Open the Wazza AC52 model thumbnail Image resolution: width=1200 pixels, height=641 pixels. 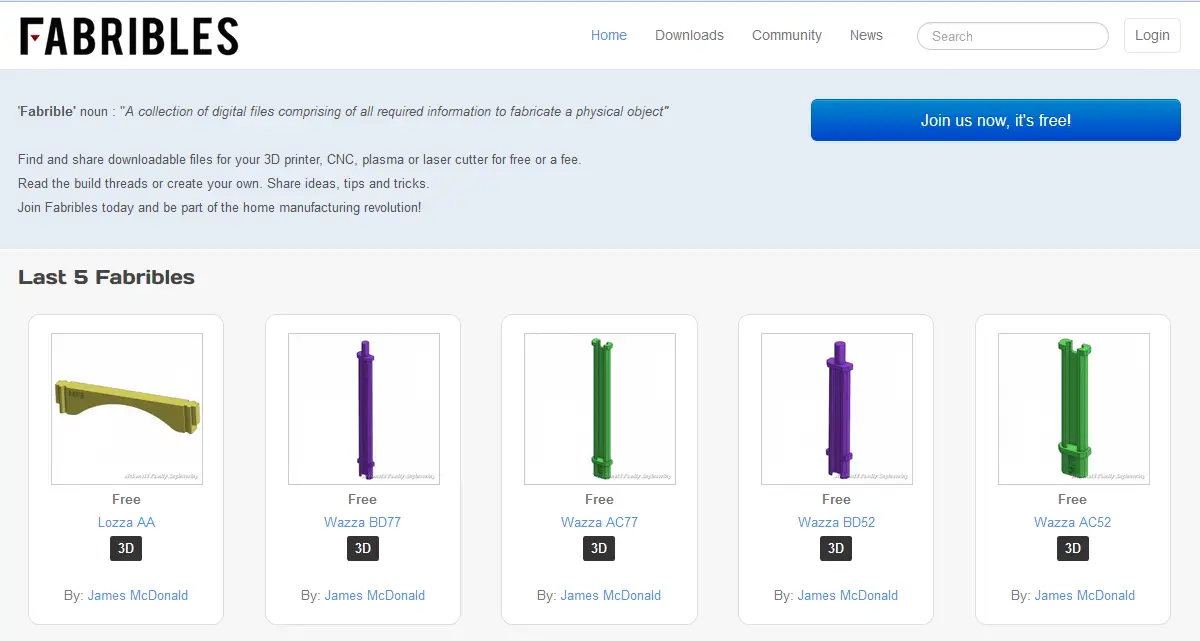click(1074, 409)
